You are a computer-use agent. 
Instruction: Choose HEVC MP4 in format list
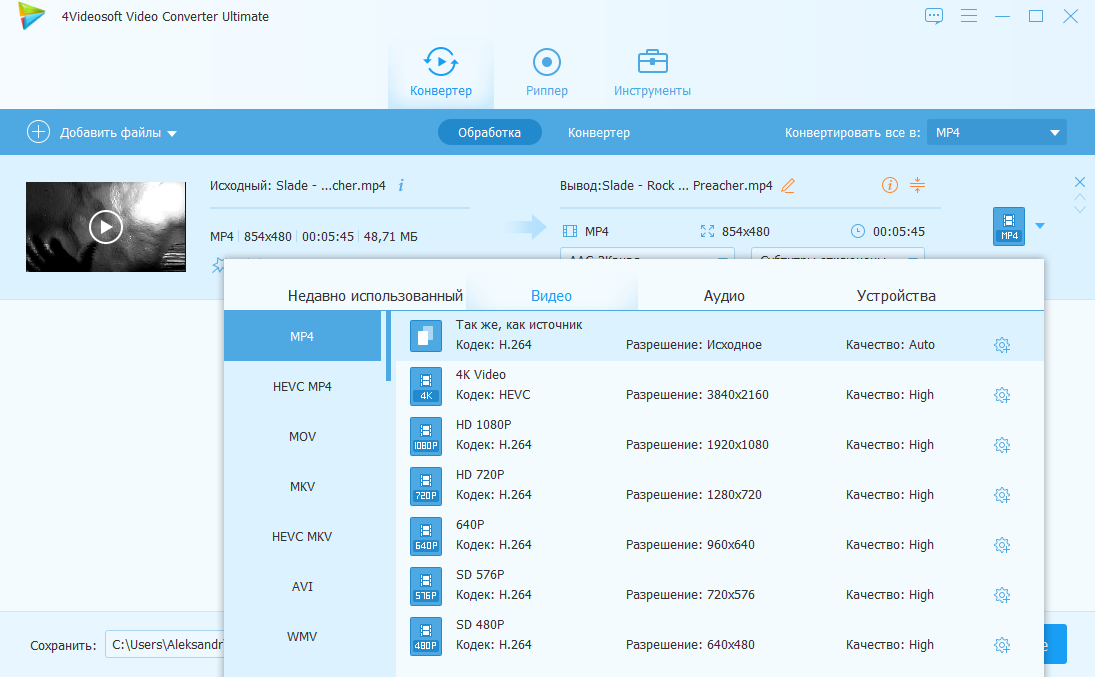[302, 386]
